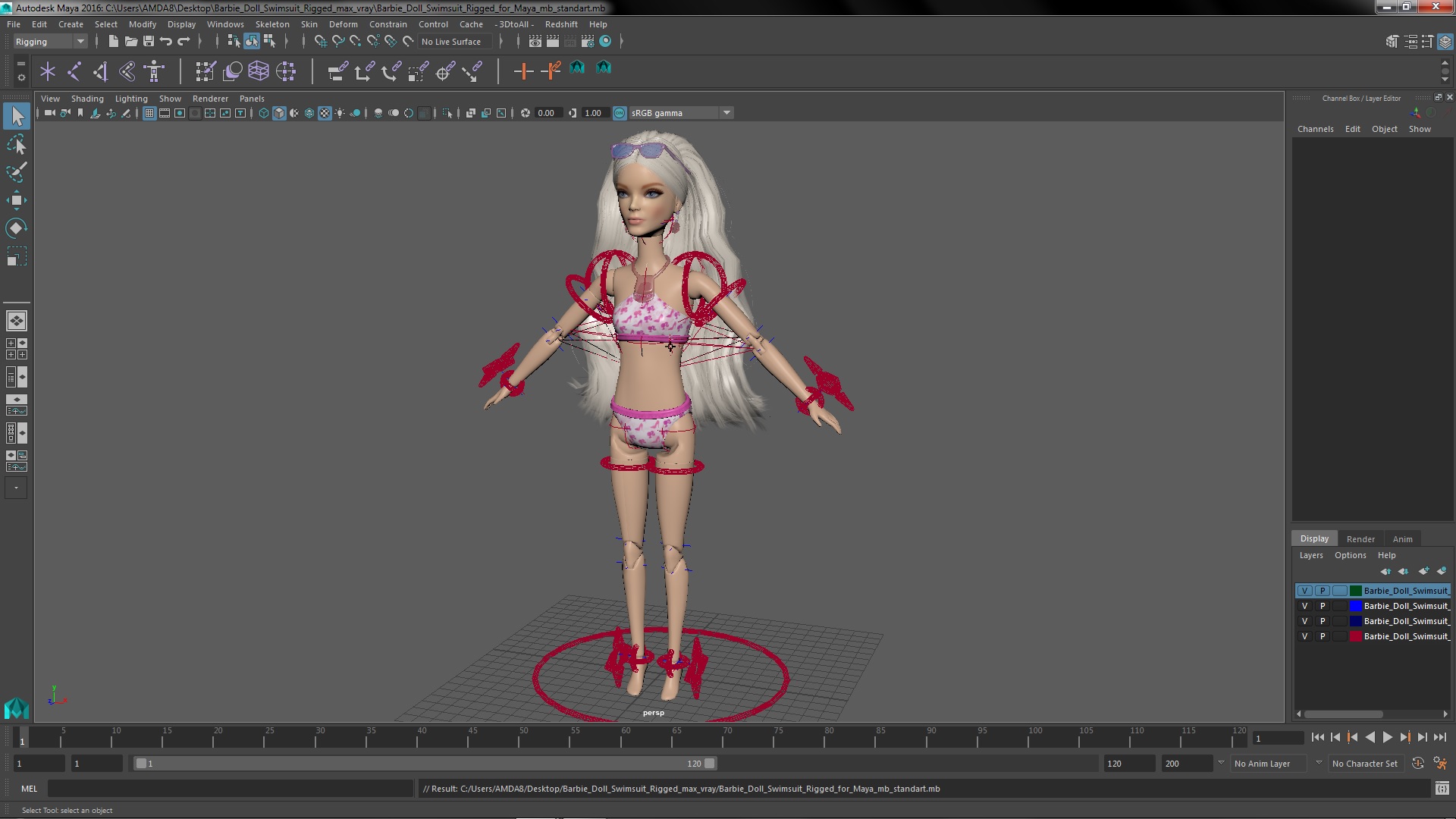Switch to the Anim layer tab

click(1402, 539)
